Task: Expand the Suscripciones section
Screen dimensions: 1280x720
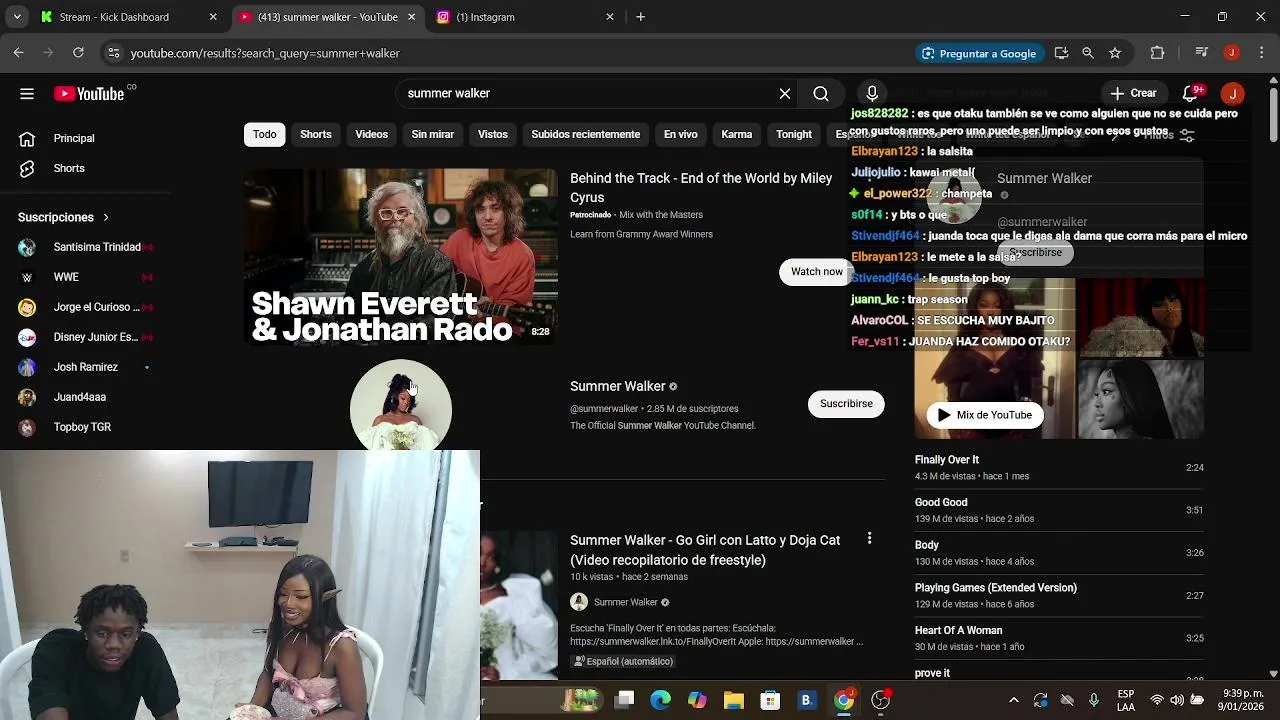Action: pos(64,217)
